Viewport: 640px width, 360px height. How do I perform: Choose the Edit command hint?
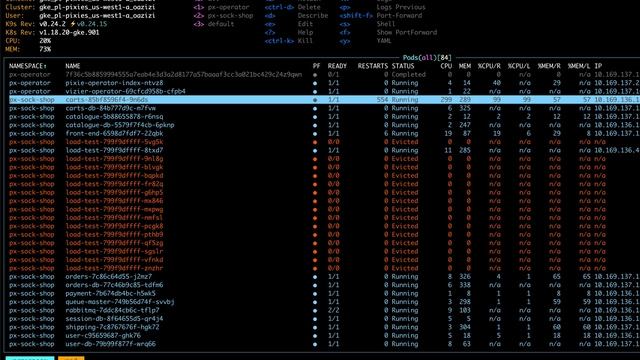pyautogui.click(x=289, y=24)
